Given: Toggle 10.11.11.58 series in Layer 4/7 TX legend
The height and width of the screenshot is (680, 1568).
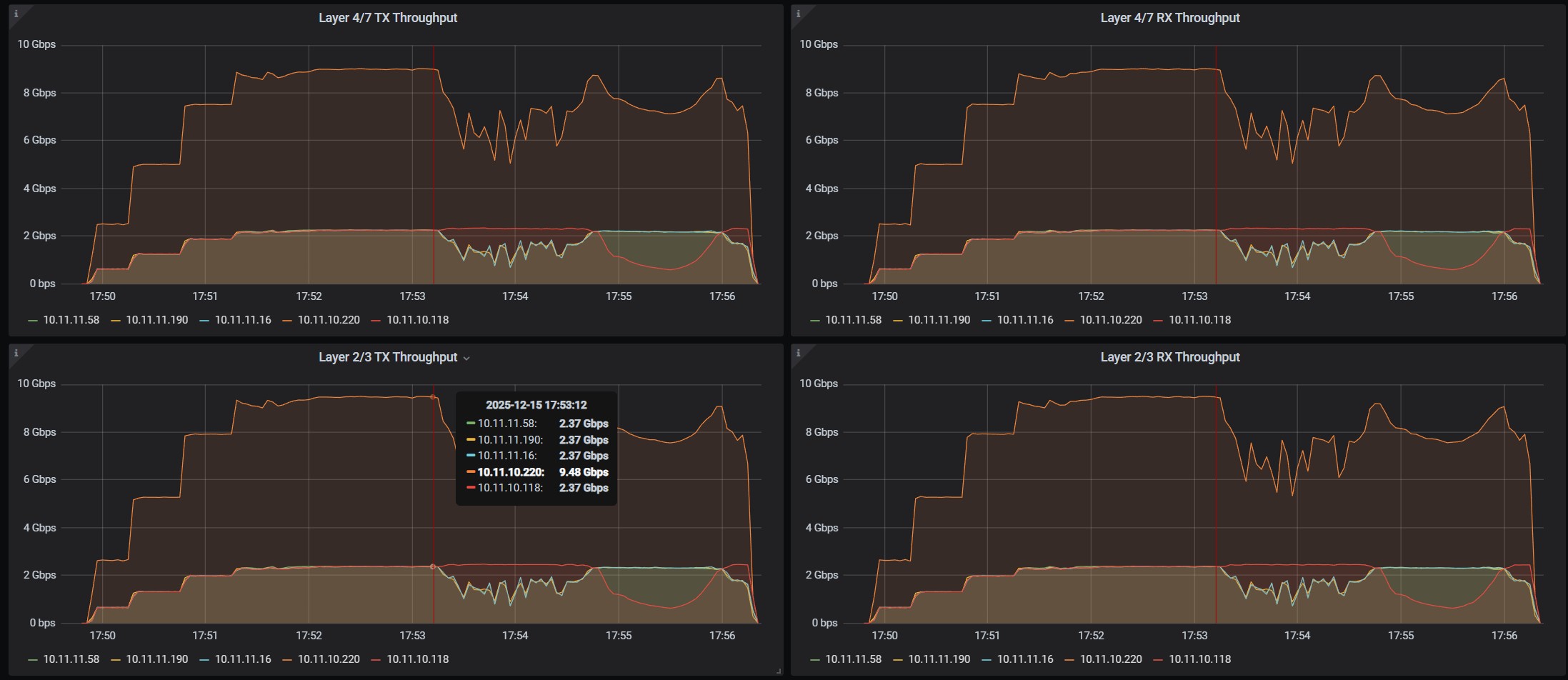Looking at the screenshot, I should click(x=71, y=320).
